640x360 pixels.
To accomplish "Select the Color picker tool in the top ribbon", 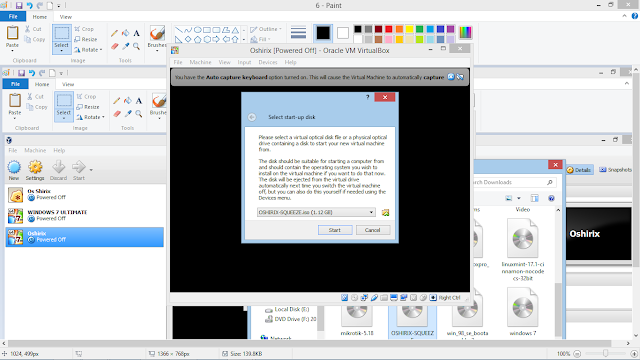I will click(126, 47).
